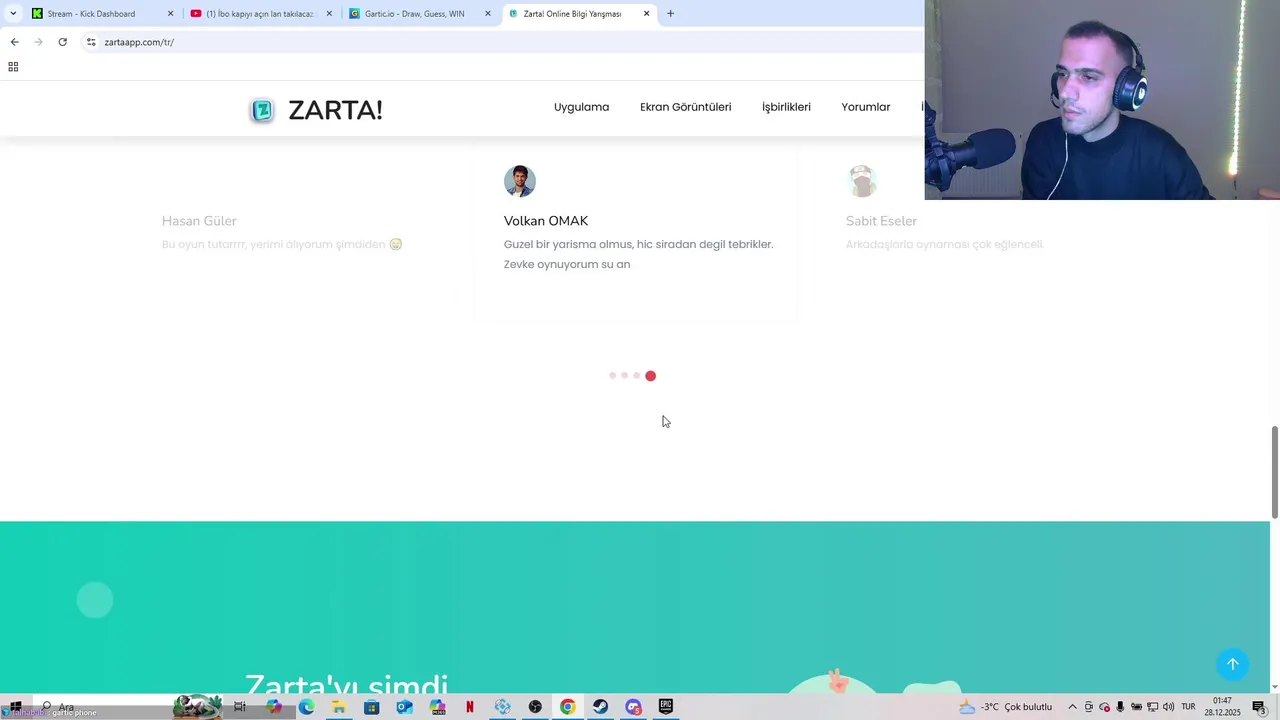Click the Hasan Güler name

pos(199,221)
